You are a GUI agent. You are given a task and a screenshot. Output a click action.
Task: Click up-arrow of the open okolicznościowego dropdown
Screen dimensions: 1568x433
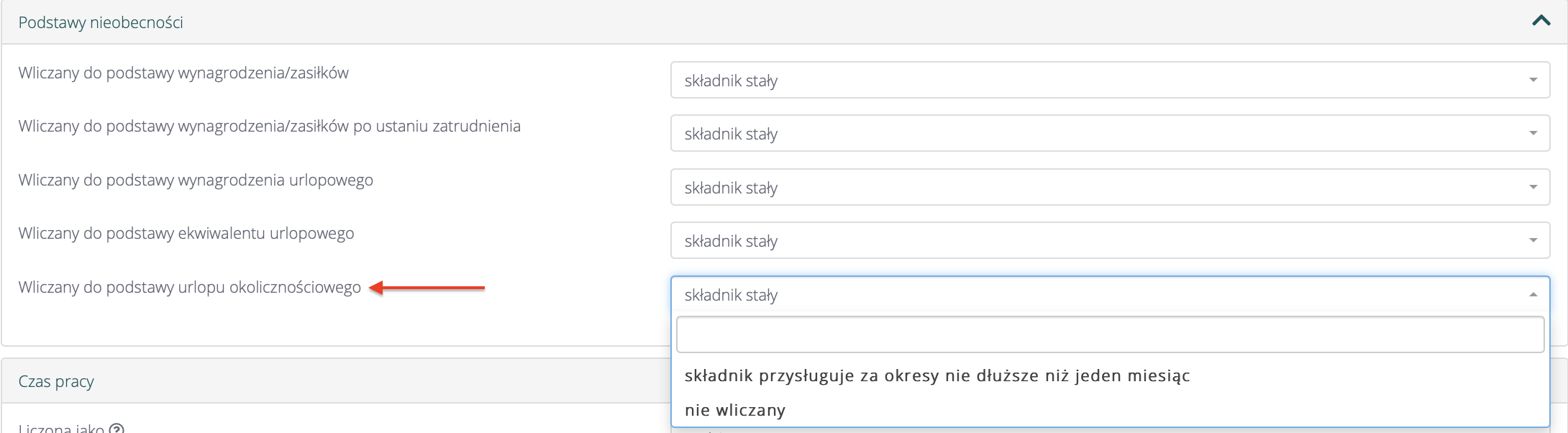1533,294
